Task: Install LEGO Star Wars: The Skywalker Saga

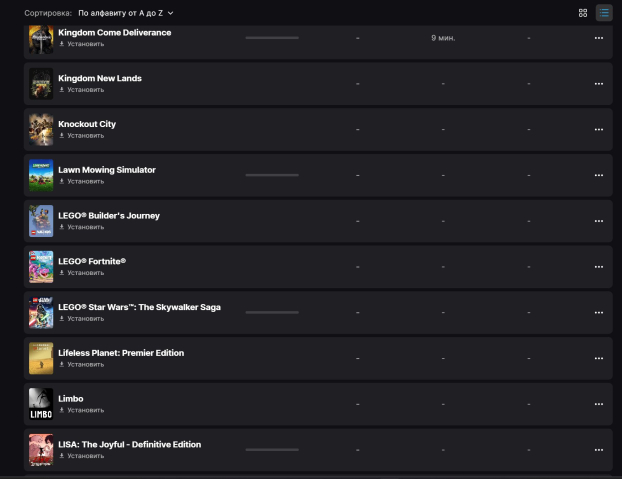Action: click(x=81, y=319)
